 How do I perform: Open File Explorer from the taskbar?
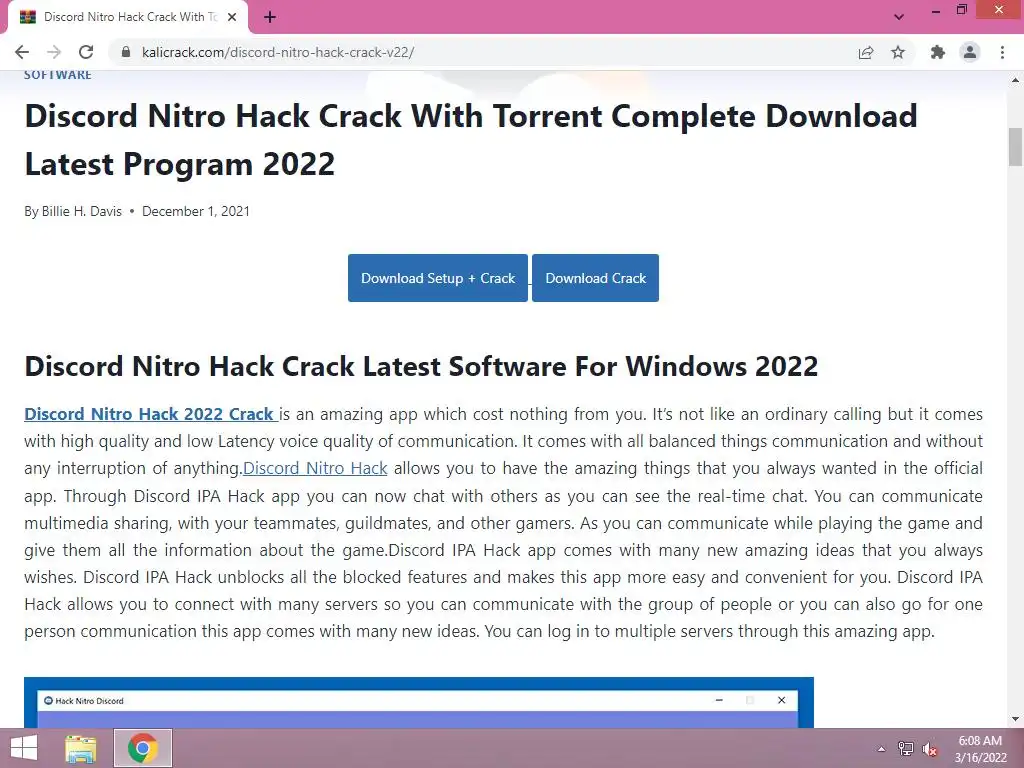coord(81,748)
